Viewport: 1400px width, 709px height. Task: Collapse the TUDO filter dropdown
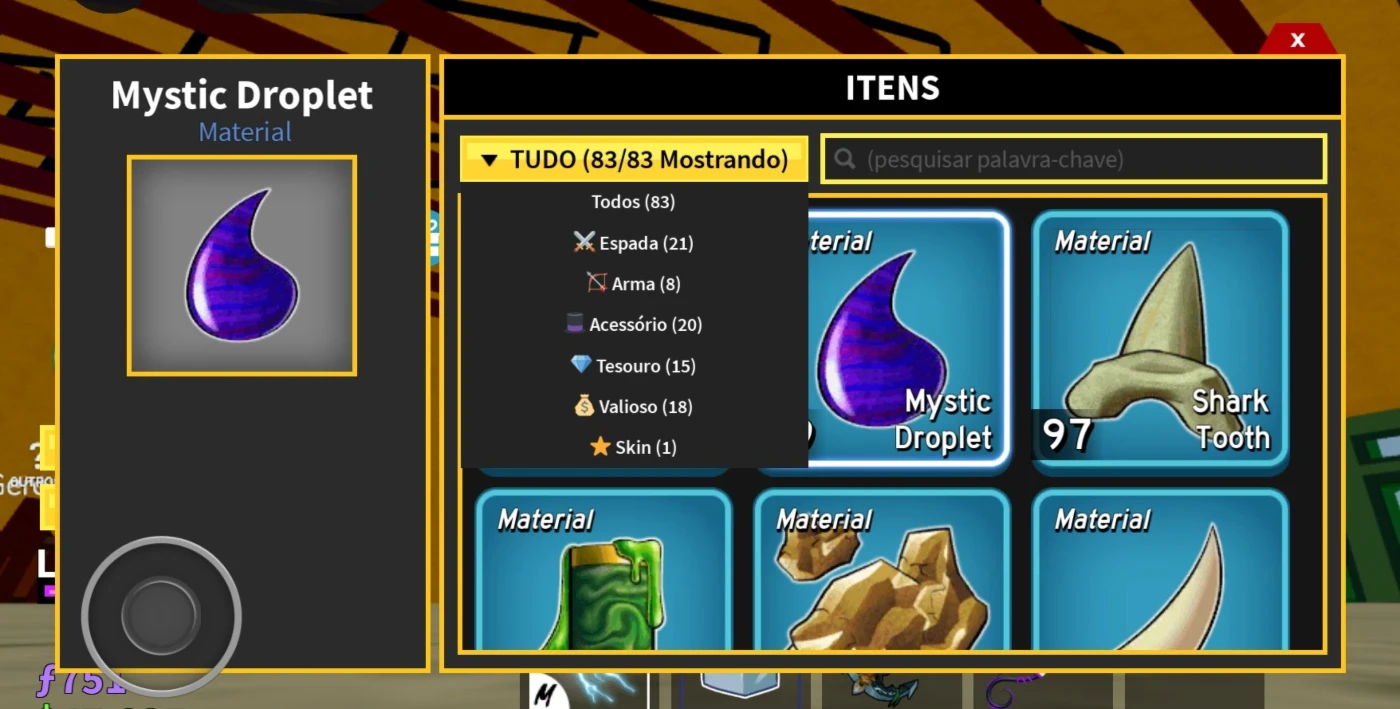[x=634, y=159]
